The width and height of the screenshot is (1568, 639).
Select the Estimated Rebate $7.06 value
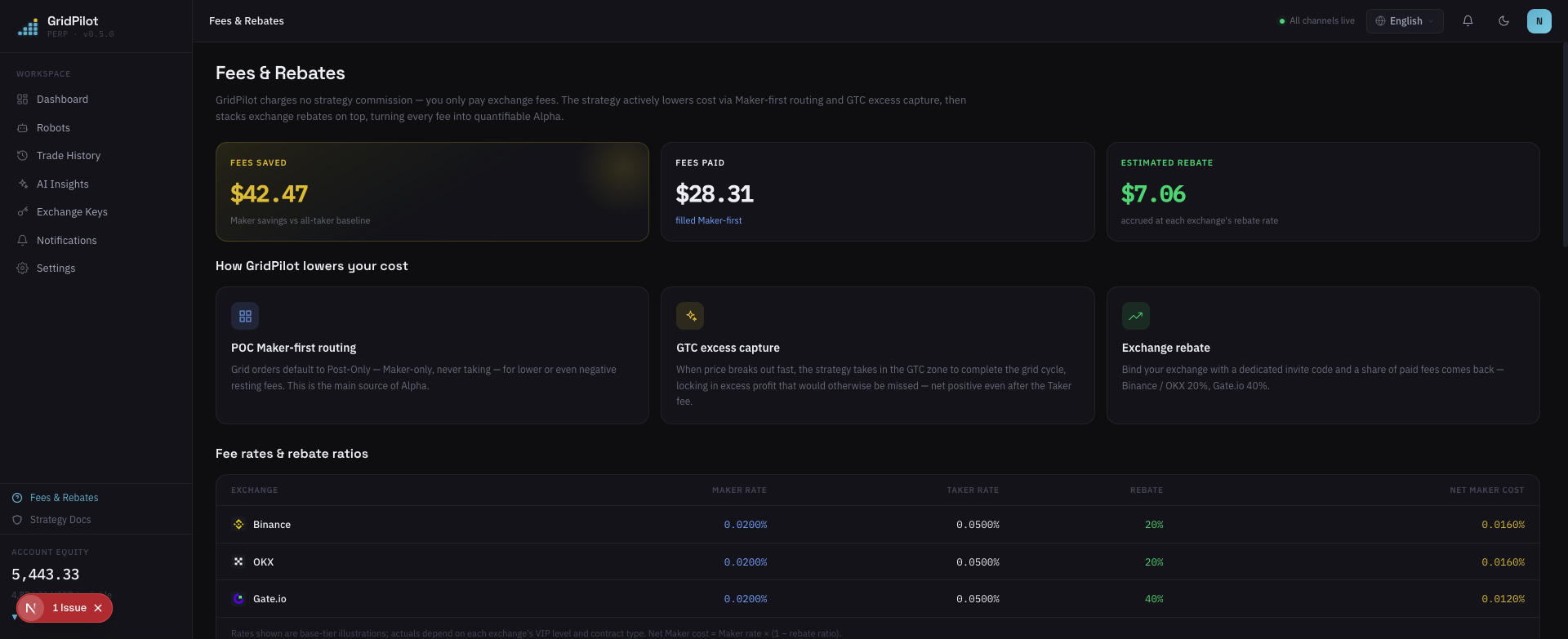click(x=1153, y=194)
